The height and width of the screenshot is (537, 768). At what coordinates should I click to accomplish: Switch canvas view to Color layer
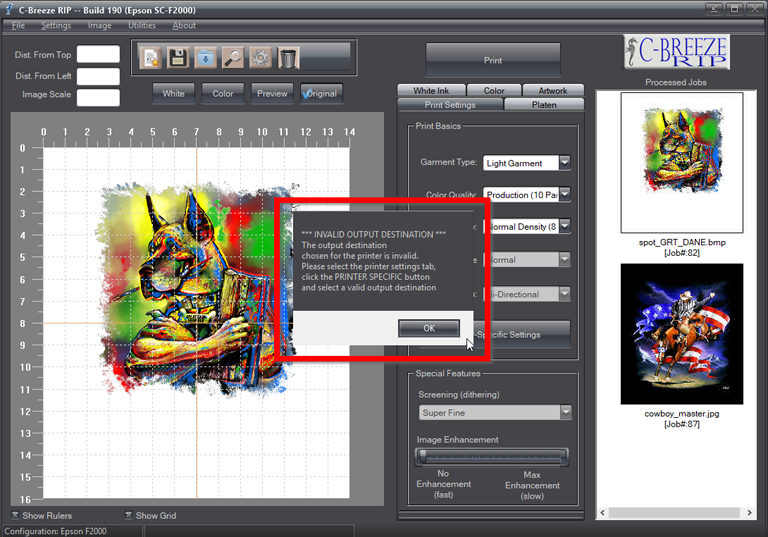[x=223, y=93]
